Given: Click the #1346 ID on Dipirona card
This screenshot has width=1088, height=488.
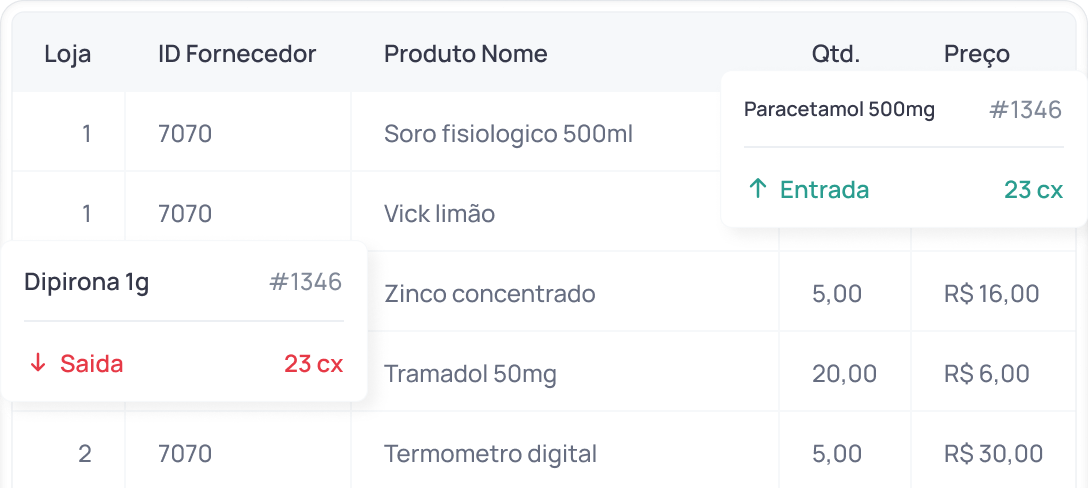Looking at the screenshot, I should point(305,283).
